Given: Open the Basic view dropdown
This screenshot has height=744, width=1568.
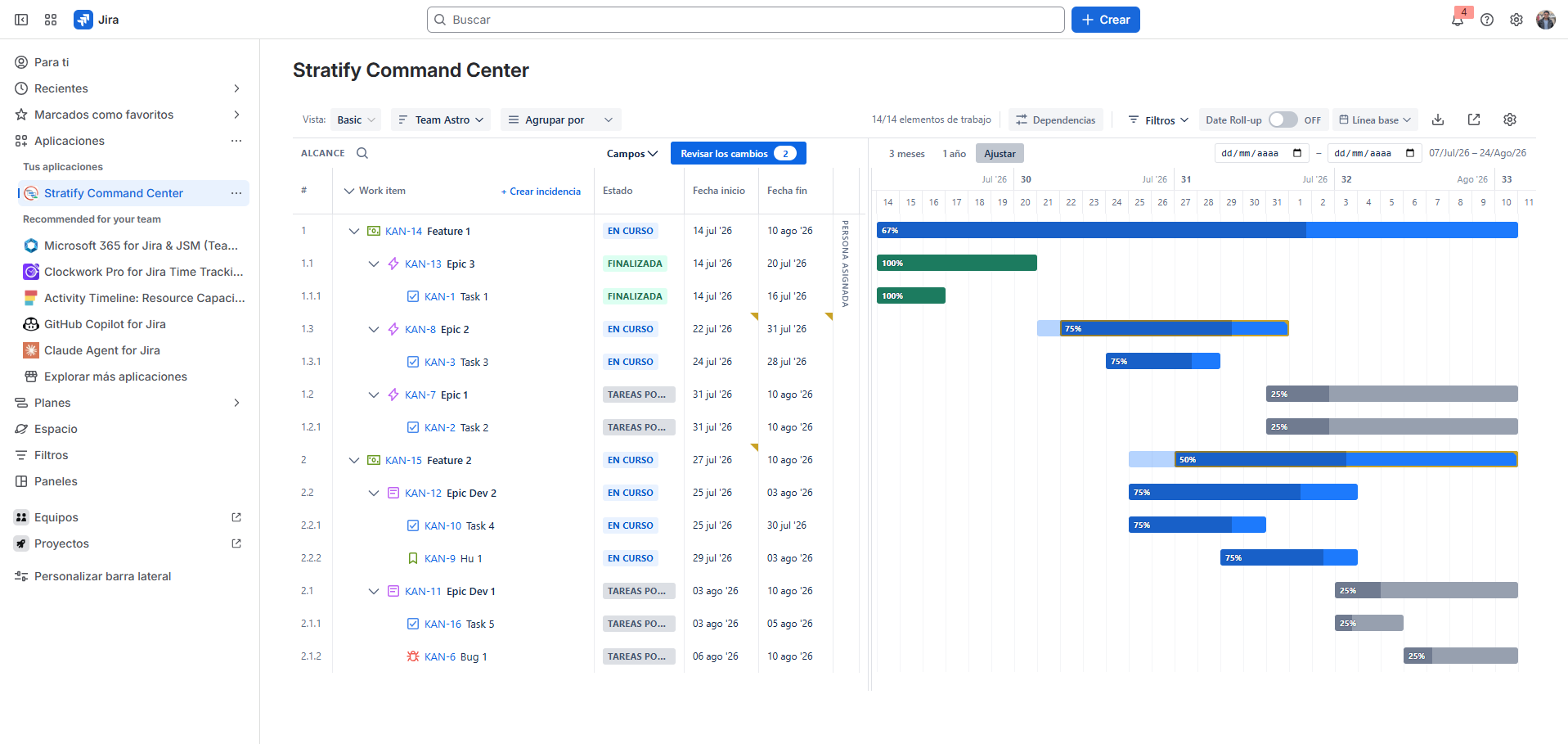Looking at the screenshot, I should [x=356, y=119].
